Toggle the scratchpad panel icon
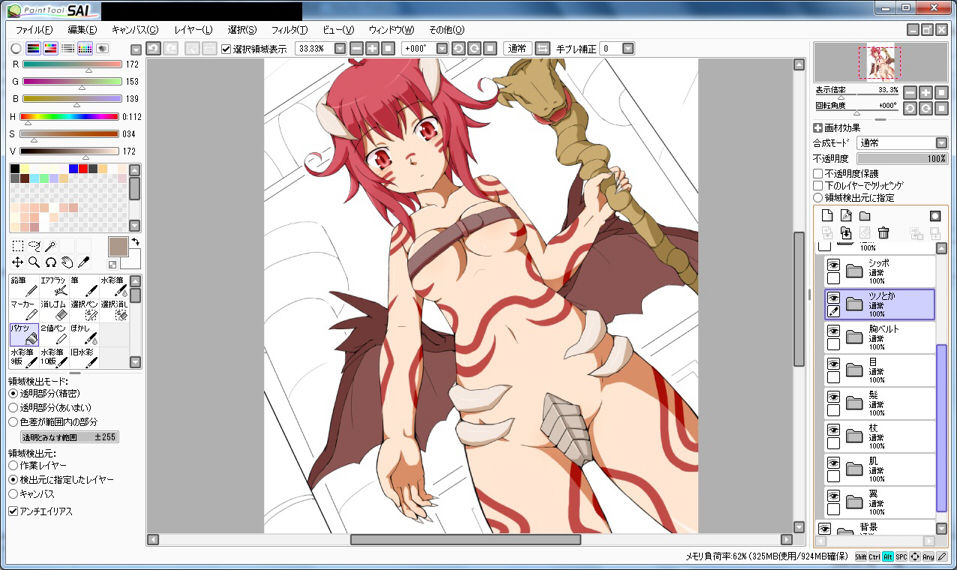 coord(102,48)
